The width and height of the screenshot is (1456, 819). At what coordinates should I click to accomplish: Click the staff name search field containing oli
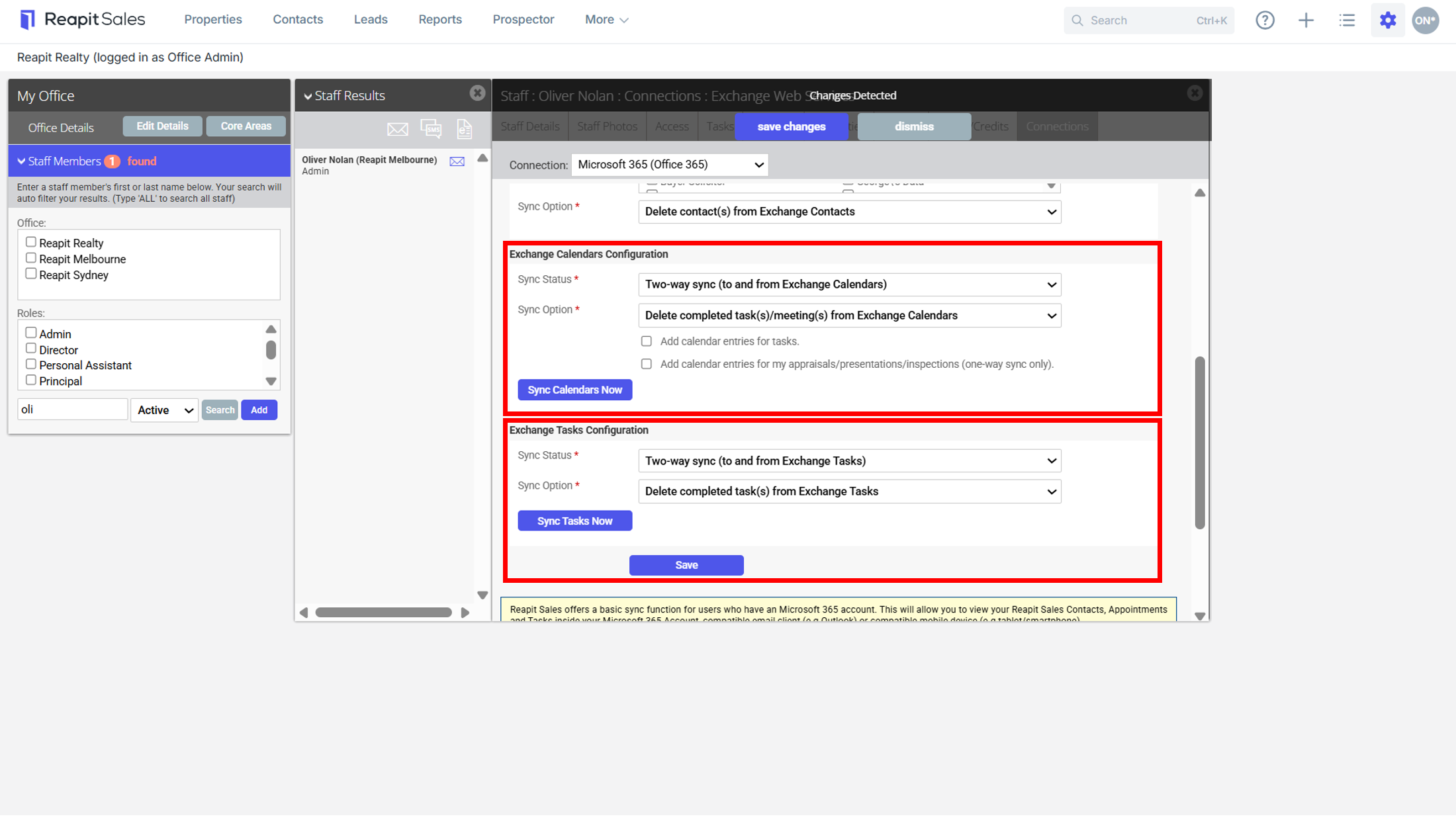[72, 409]
